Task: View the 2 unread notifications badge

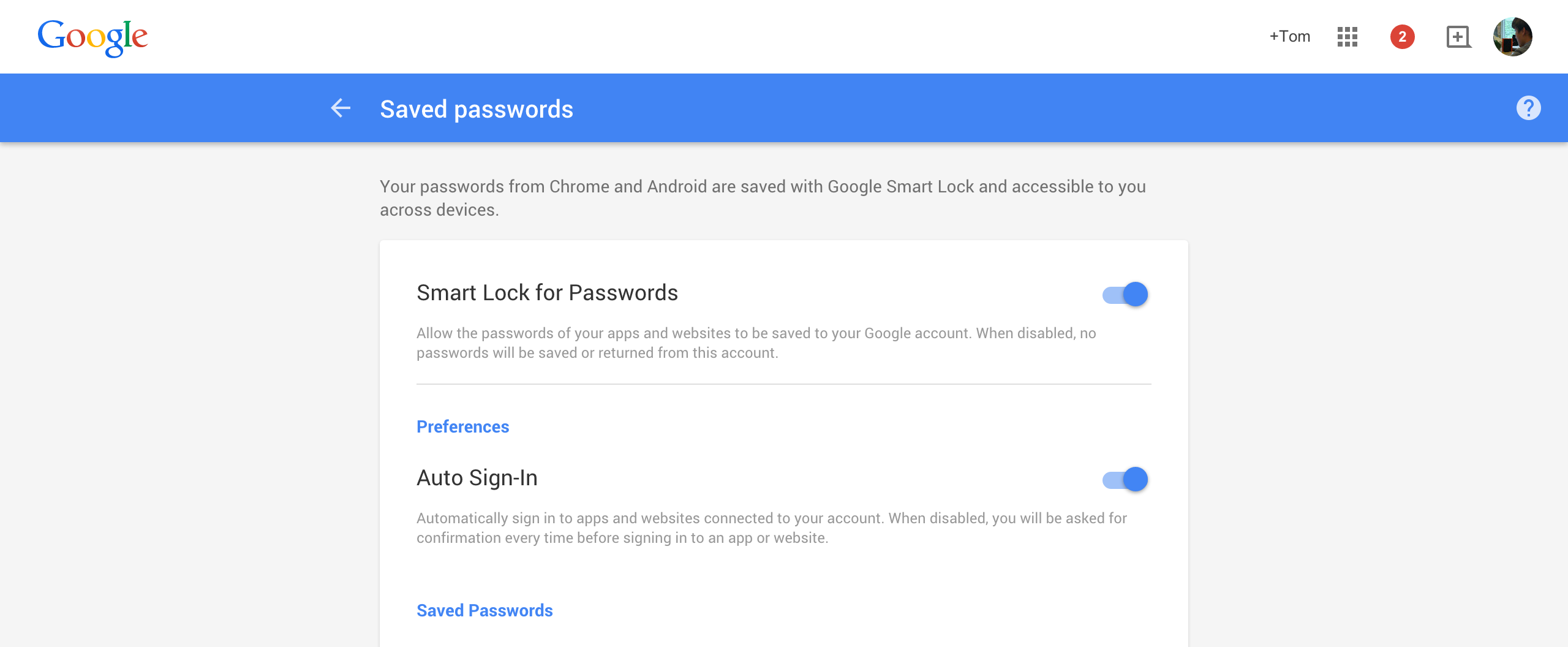Action: pos(1402,37)
